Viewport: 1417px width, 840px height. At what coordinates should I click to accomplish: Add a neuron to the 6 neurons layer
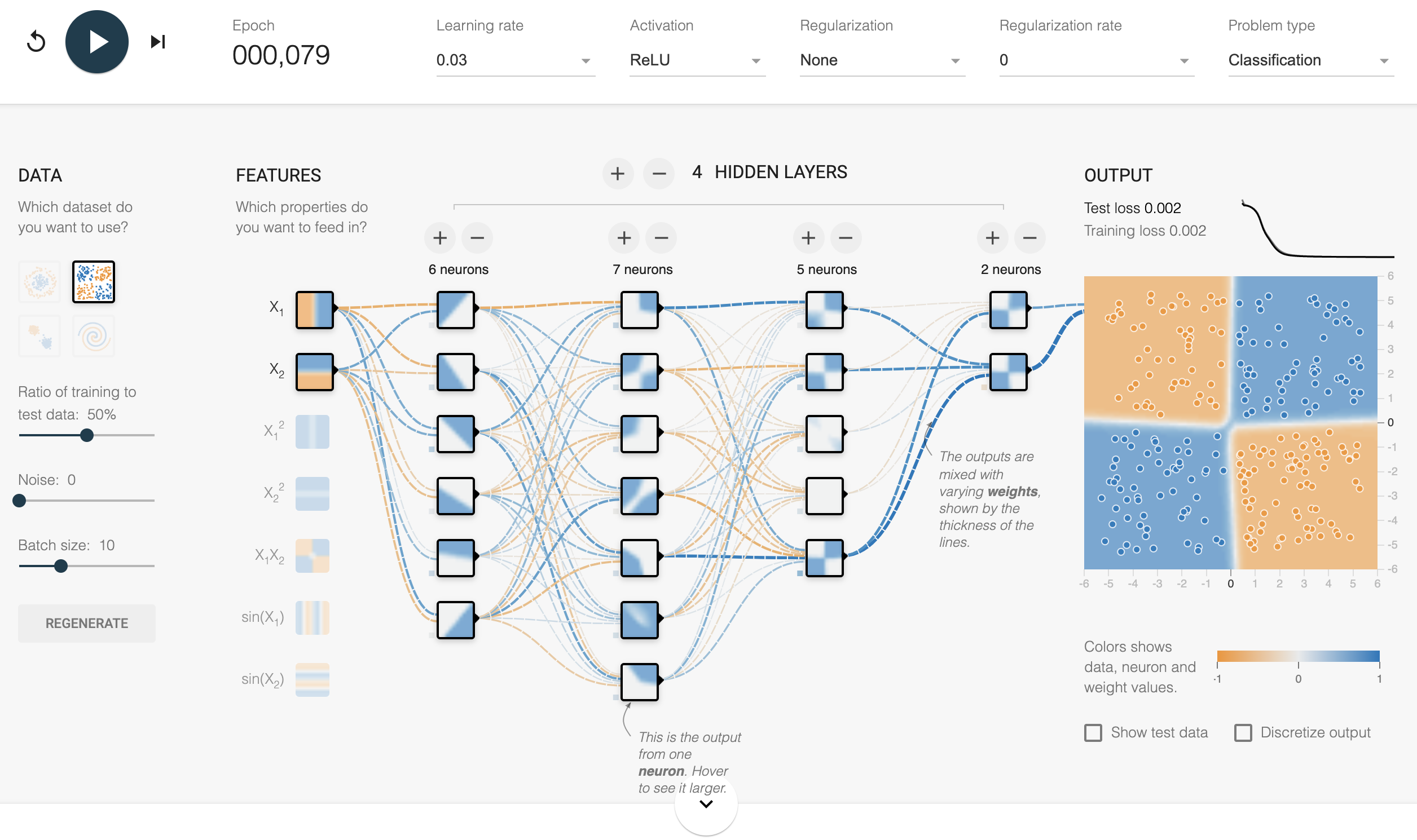coord(440,238)
